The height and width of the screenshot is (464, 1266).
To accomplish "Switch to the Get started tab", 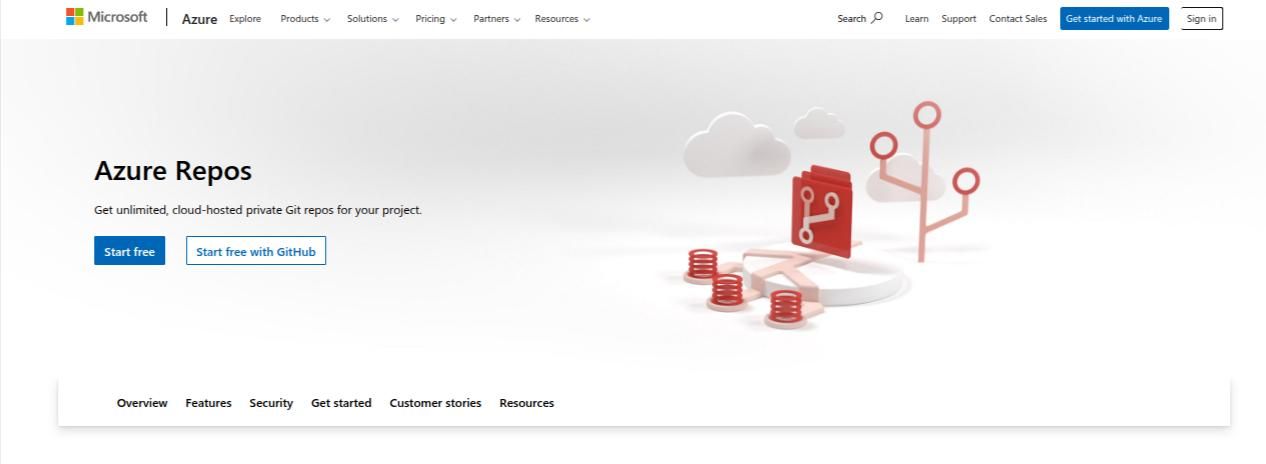I will (341, 403).
